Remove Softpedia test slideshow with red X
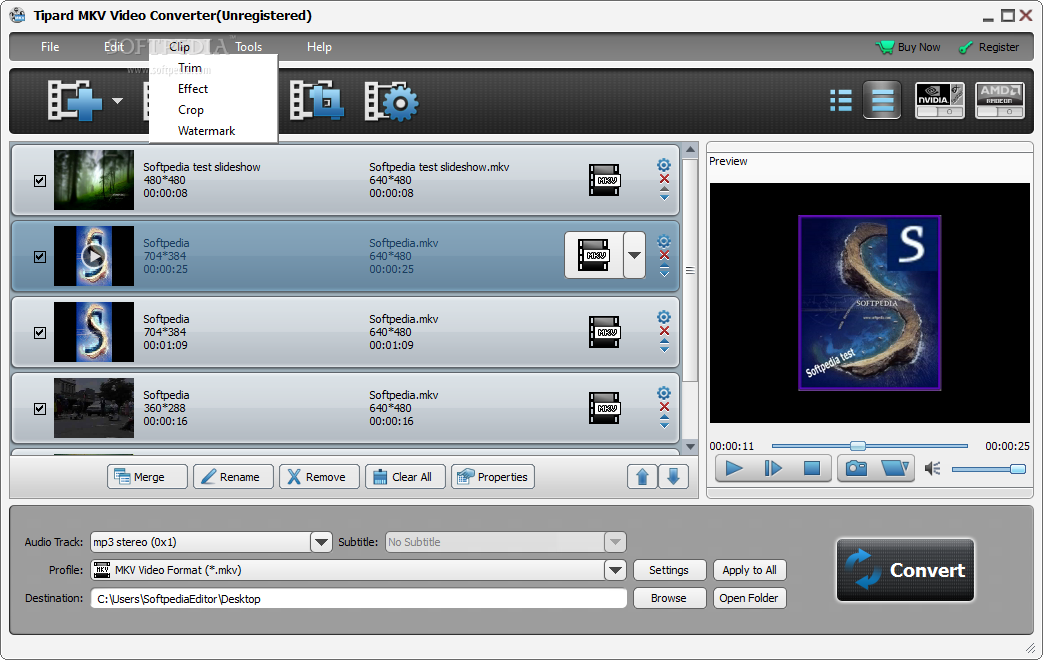1043x660 pixels. [x=664, y=179]
